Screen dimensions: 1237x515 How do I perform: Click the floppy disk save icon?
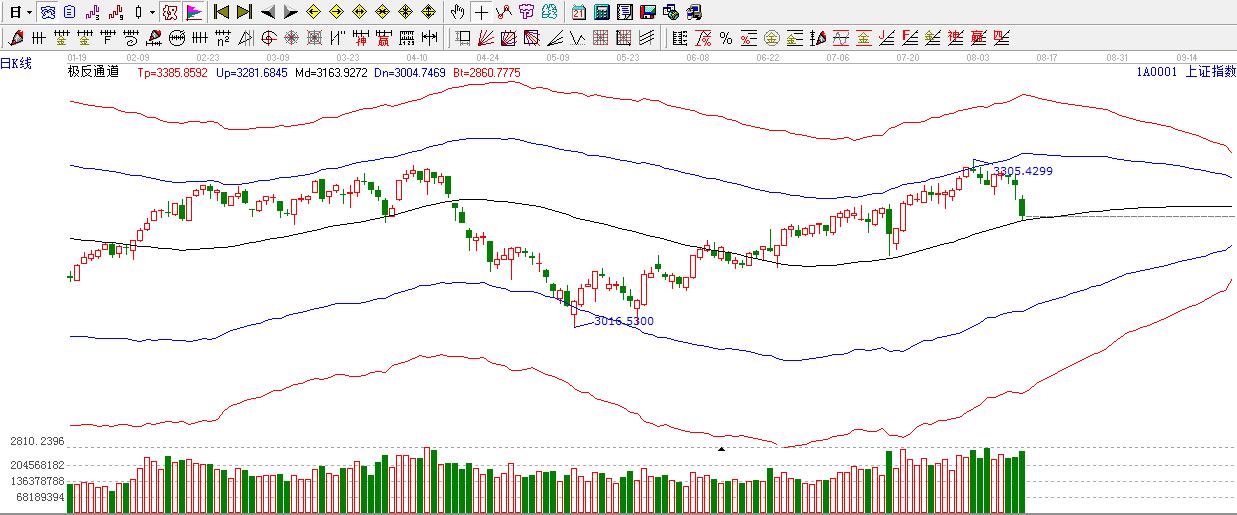point(647,12)
